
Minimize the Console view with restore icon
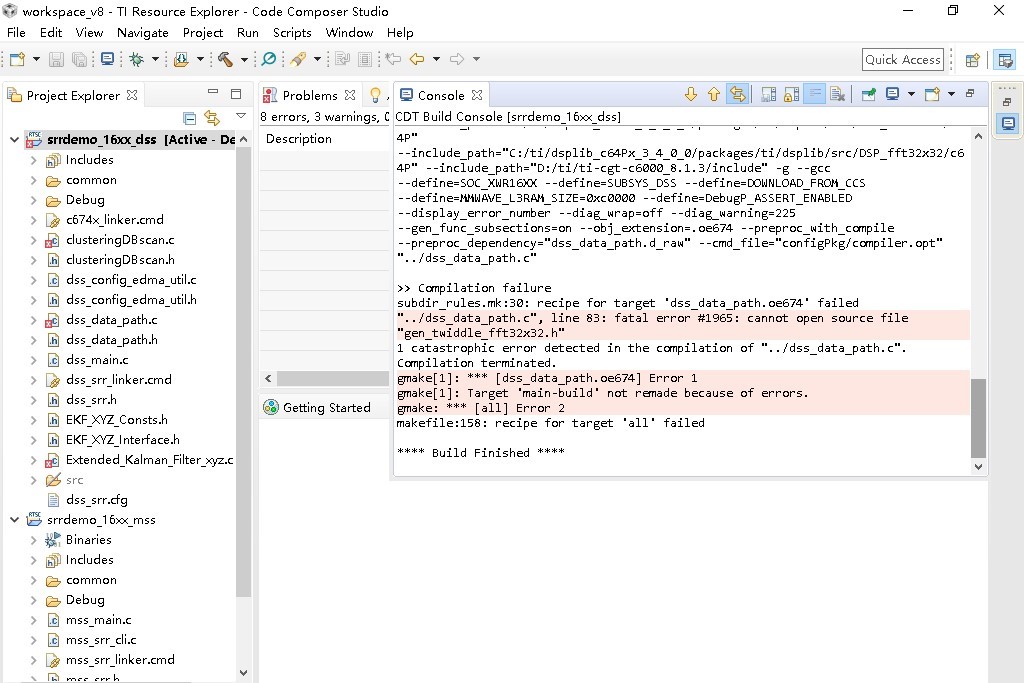click(x=970, y=94)
